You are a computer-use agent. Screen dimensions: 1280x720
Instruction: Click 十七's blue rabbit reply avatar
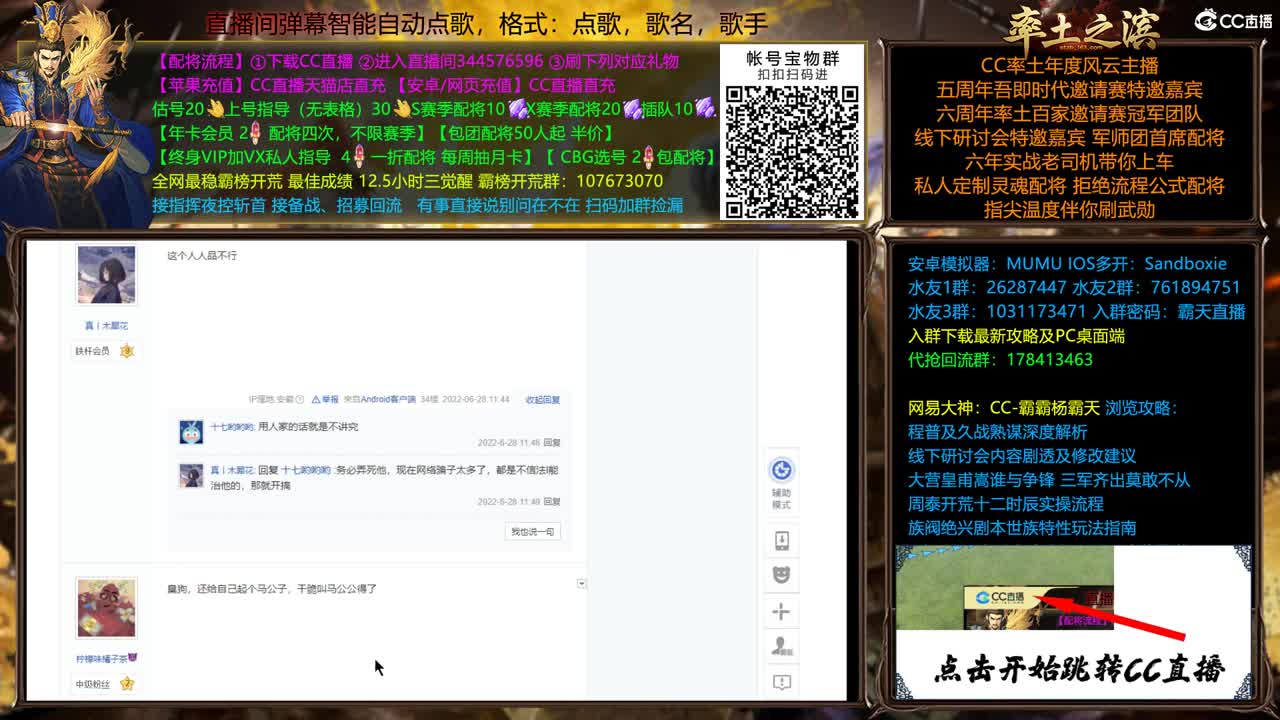click(191, 432)
